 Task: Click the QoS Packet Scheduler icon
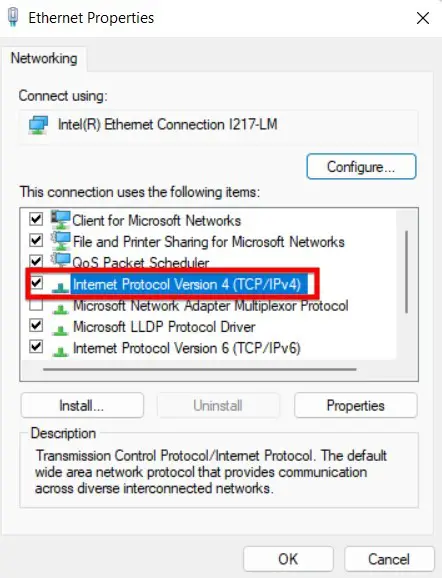[x=60, y=260]
